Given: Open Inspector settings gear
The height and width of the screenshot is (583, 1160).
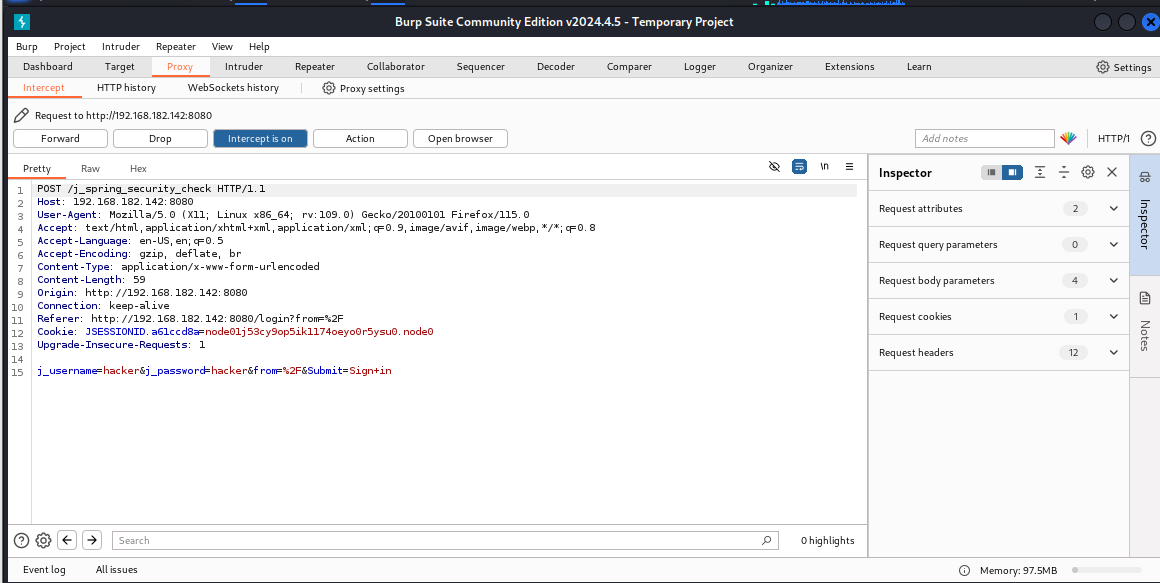Looking at the screenshot, I should click(x=1088, y=173).
